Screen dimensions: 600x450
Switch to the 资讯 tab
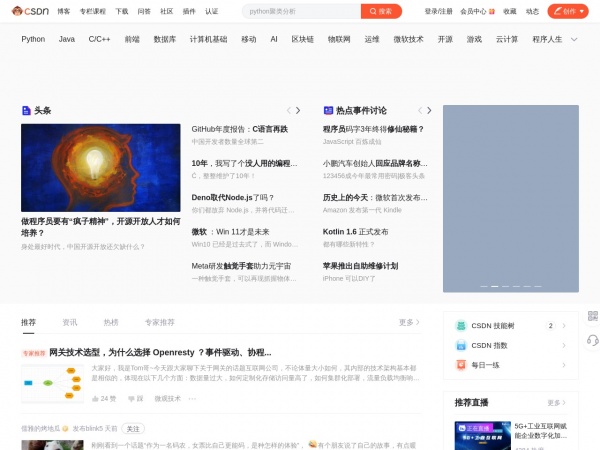coord(70,322)
